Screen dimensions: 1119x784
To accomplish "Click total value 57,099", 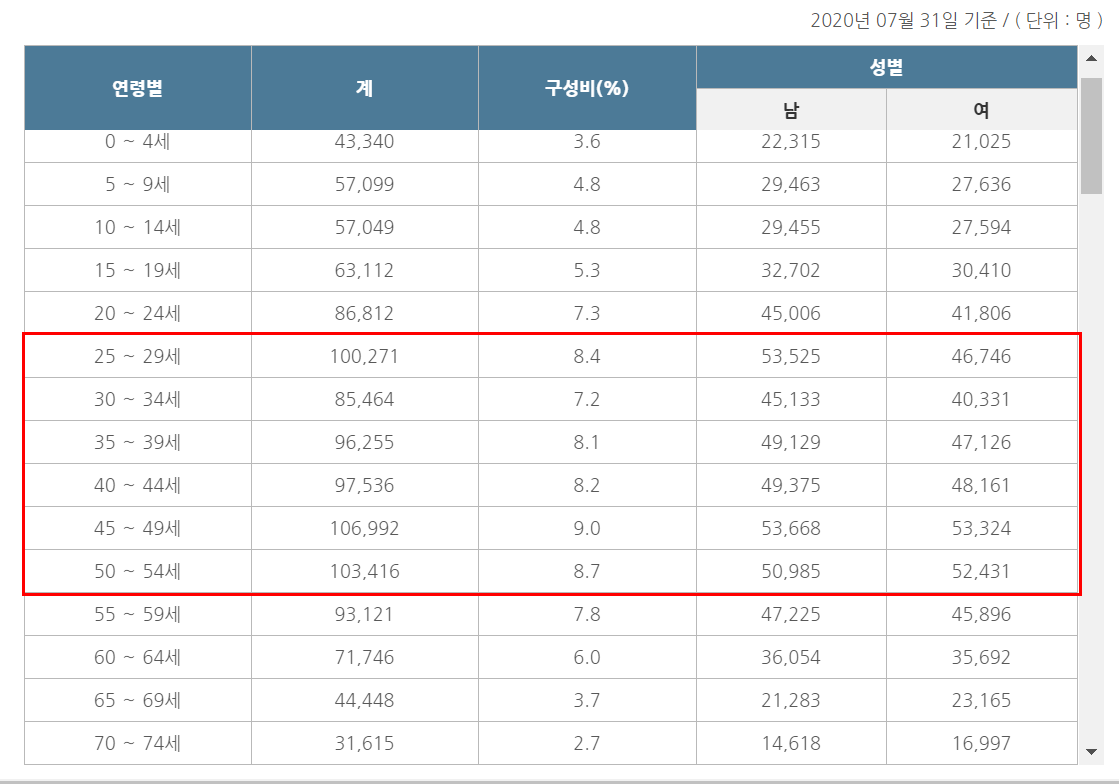I will [x=365, y=184].
